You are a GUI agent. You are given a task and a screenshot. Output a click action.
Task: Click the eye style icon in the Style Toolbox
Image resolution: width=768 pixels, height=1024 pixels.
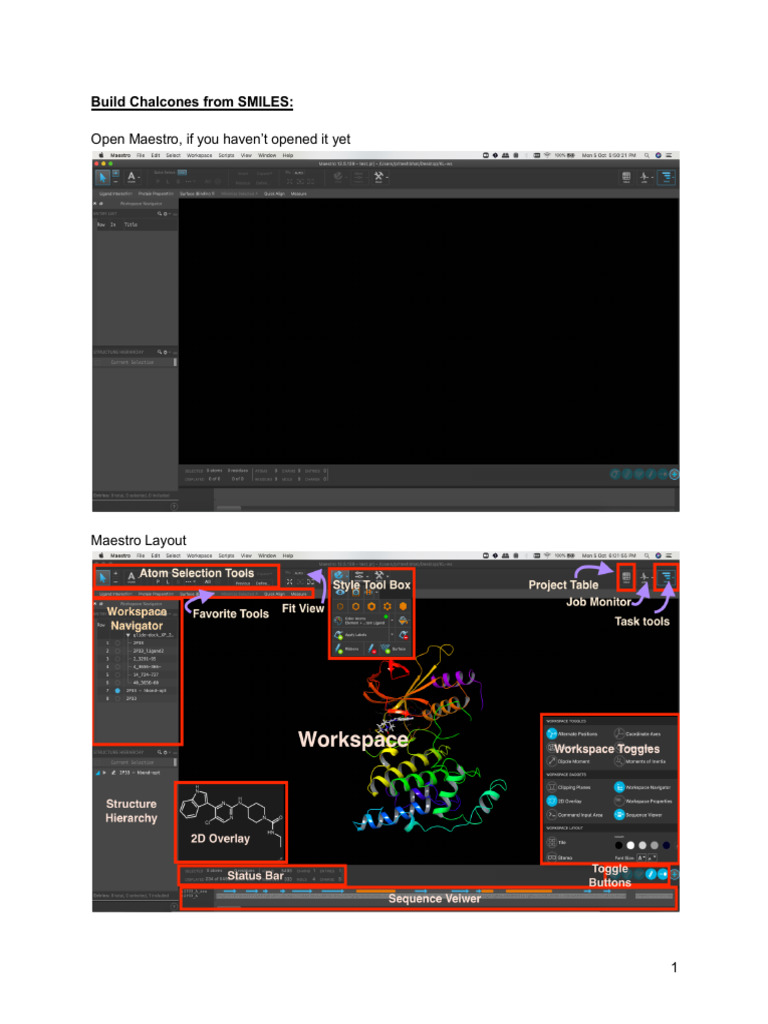340,592
